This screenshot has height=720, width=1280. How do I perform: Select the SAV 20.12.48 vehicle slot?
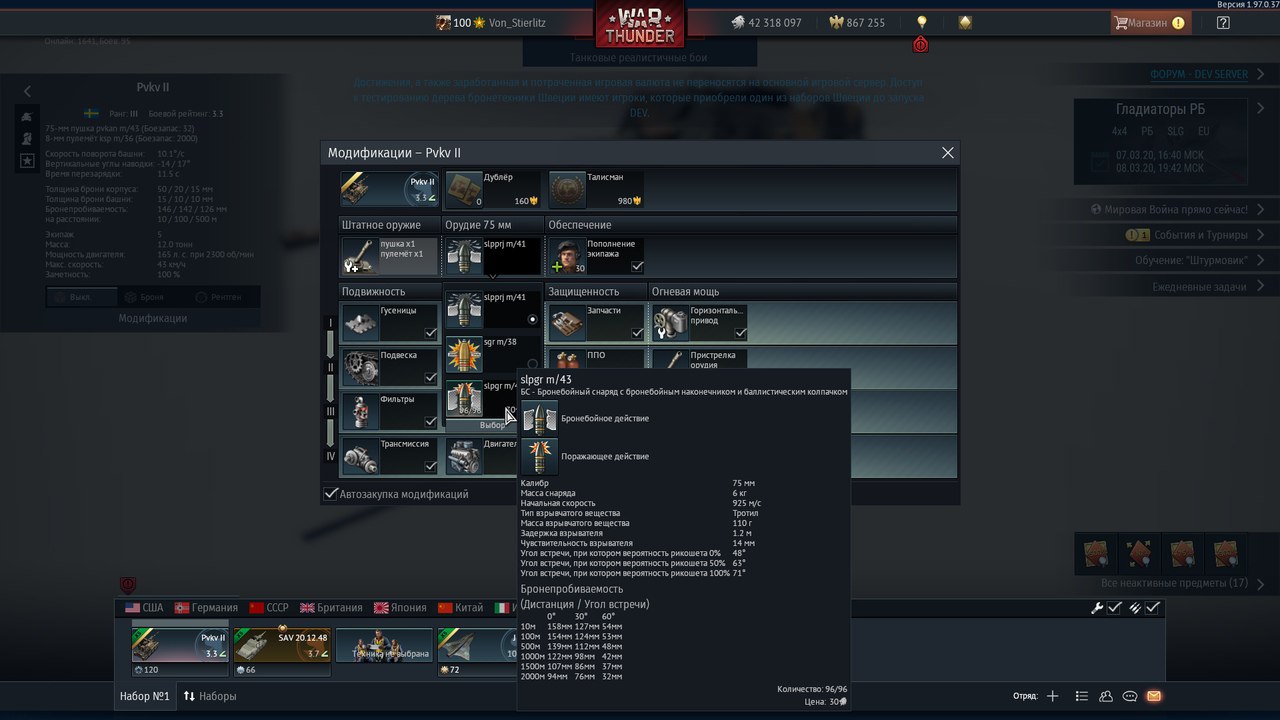282,647
